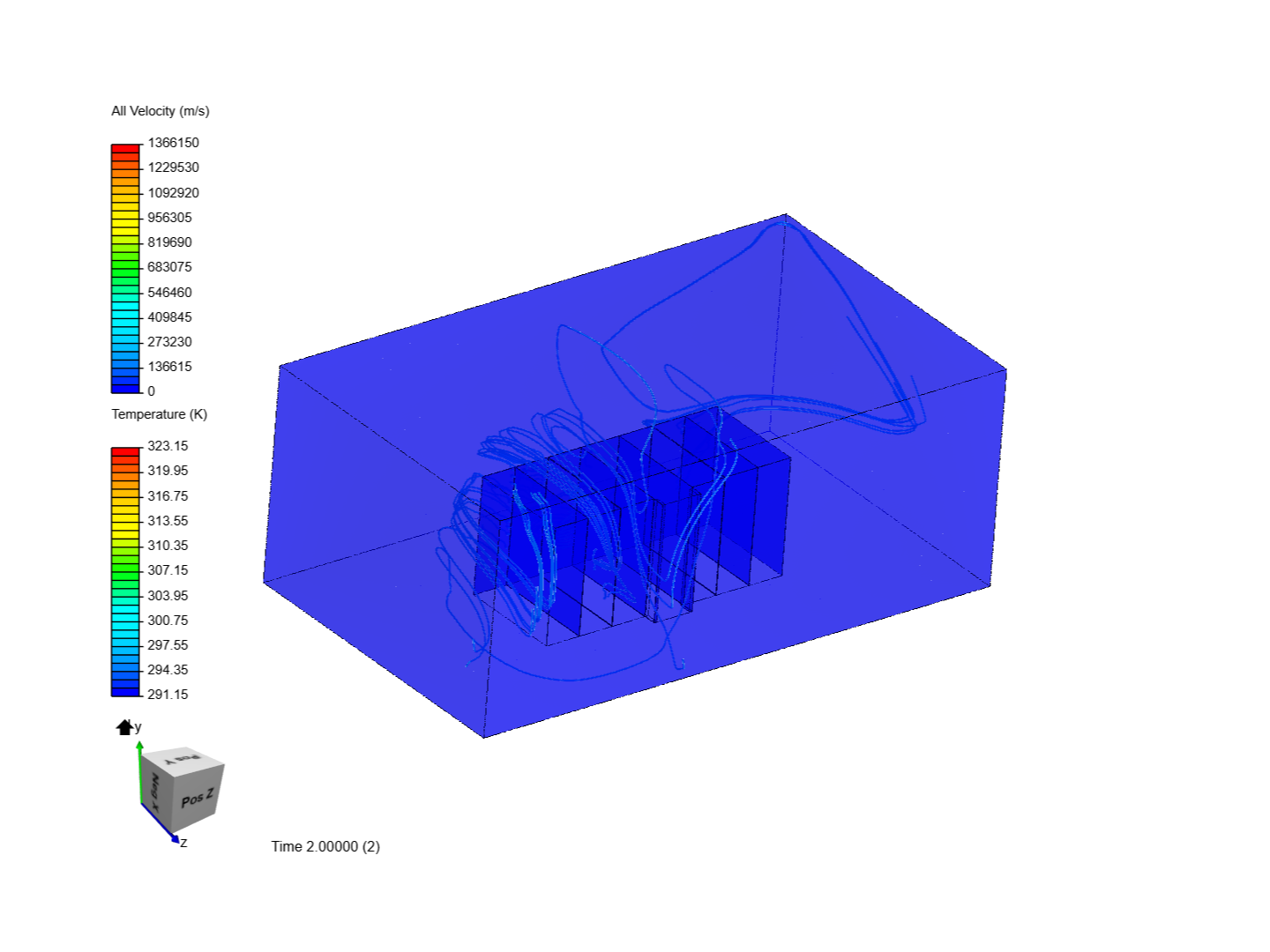This screenshot has width=1270, height=952.
Task: Click the temperature legend value 310.35
Action: coord(168,546)
